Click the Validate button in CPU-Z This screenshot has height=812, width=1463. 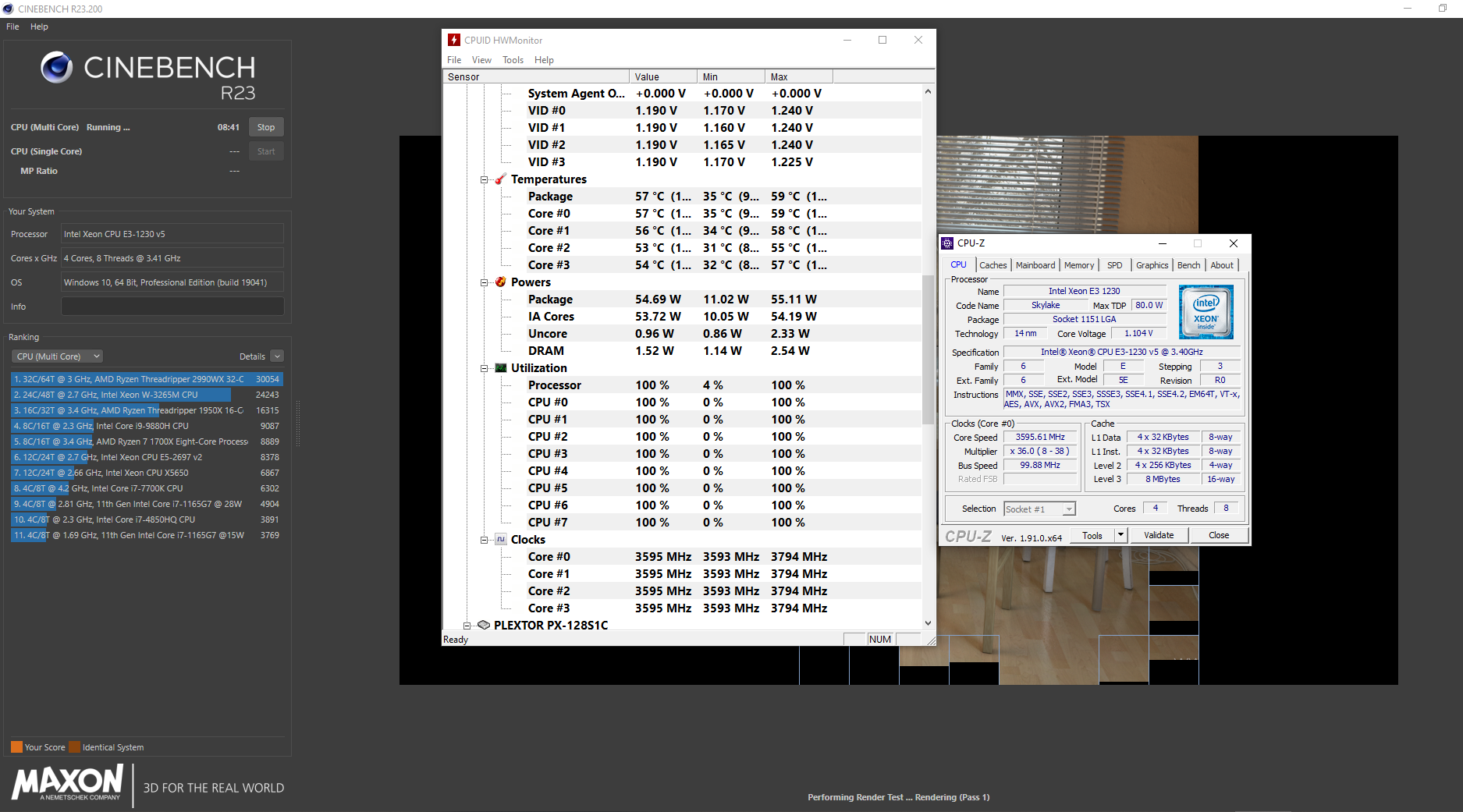coord(1159,535)
